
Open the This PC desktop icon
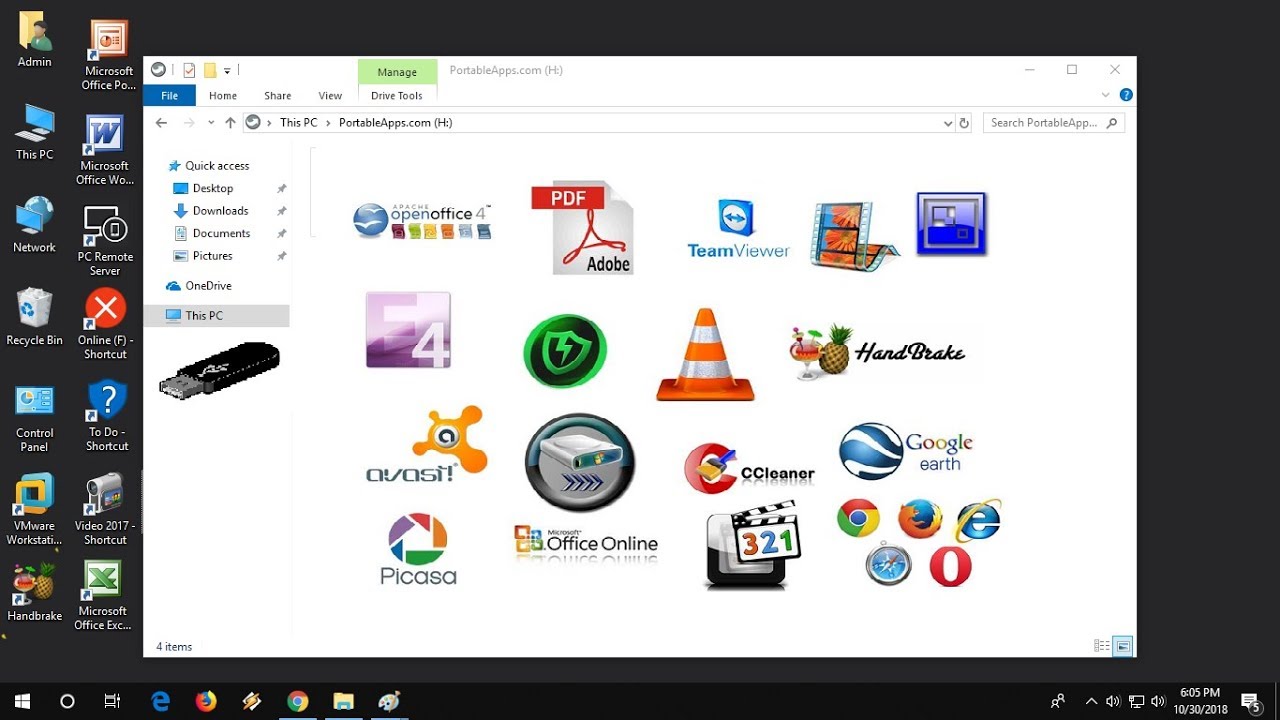point(34,132)
